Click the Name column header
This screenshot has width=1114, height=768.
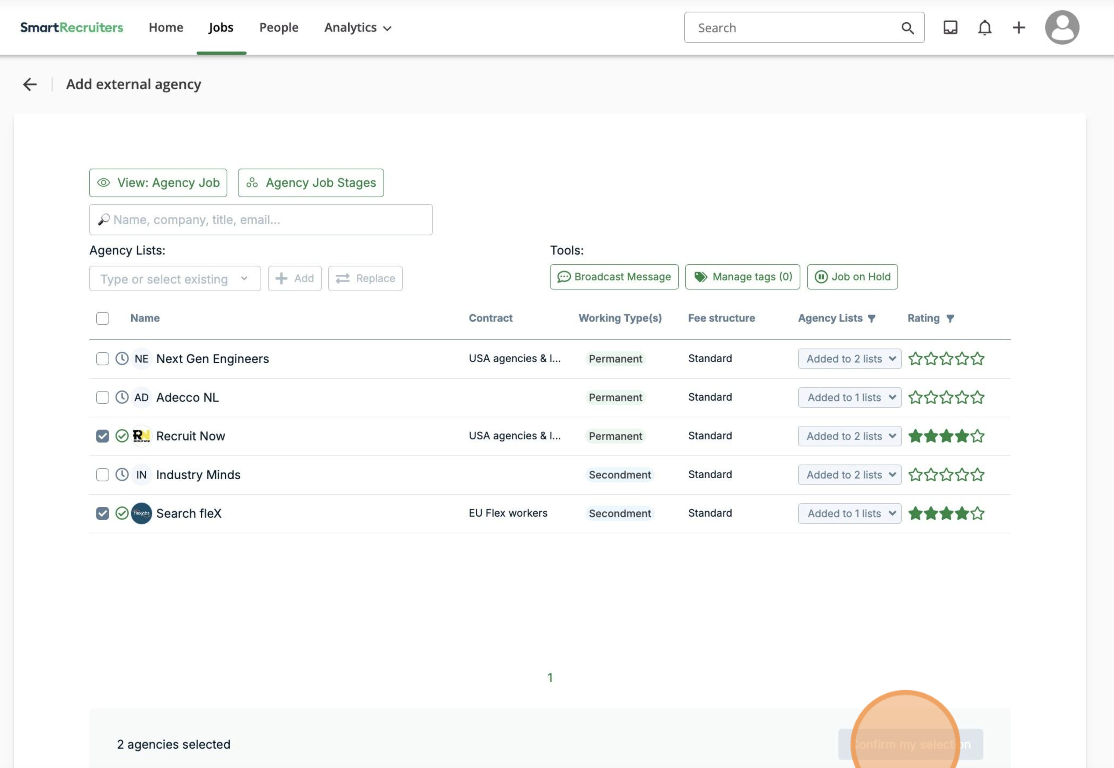pos(145,318)
